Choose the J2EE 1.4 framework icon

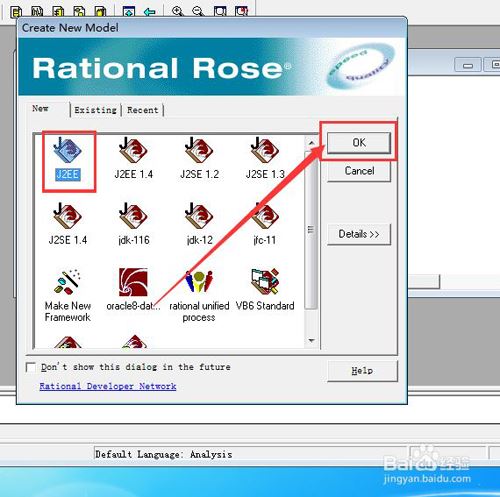(x=133, y=150)
